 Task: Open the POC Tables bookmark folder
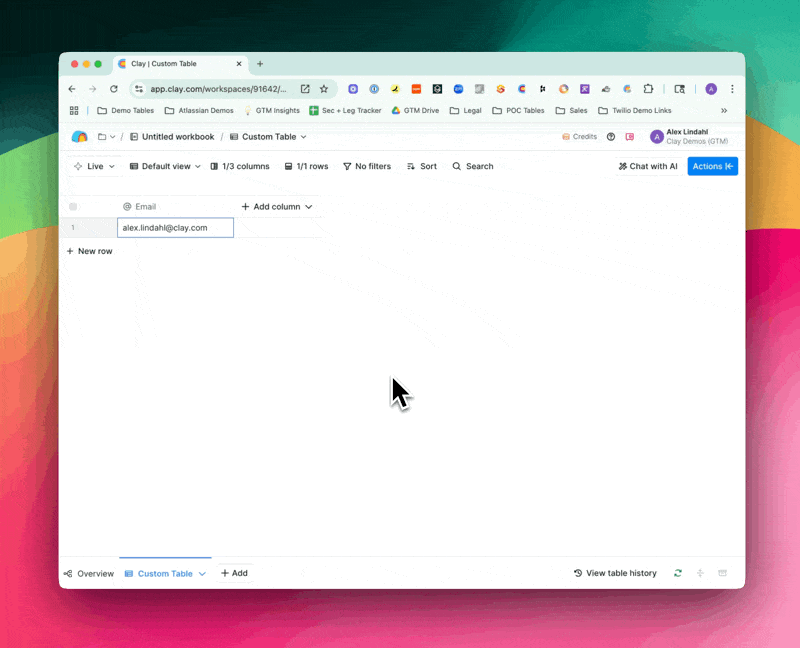(x=518, y=110)
